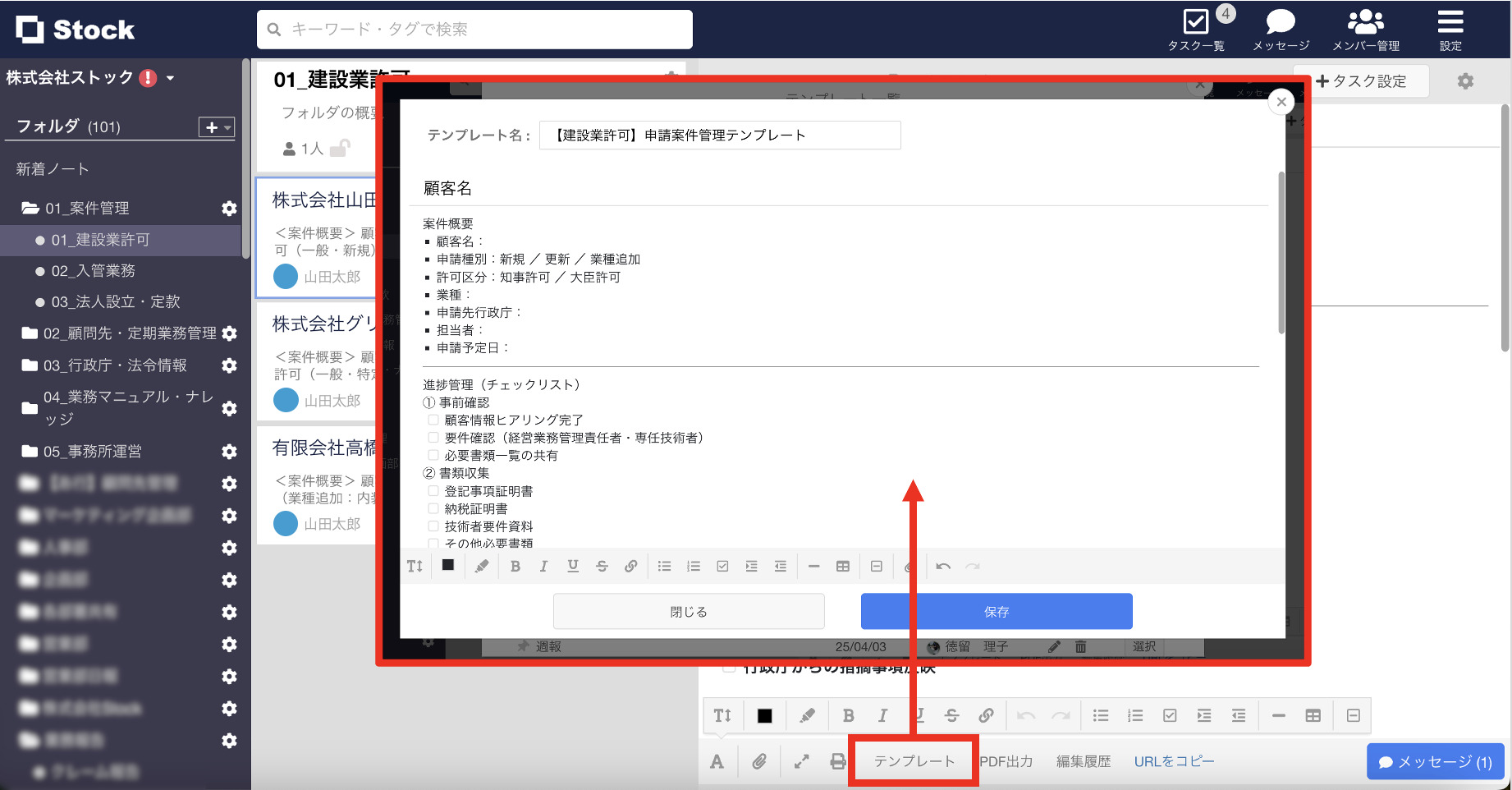Insert a table from the template toolbar
The image size is (1512, 790).
[842, 566]
